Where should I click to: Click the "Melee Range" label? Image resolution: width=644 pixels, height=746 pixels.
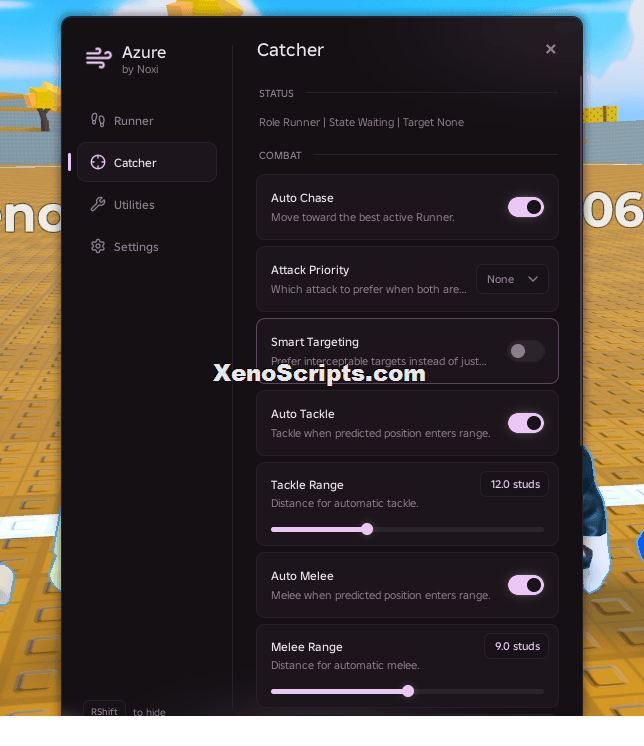[x=307, y=647]
